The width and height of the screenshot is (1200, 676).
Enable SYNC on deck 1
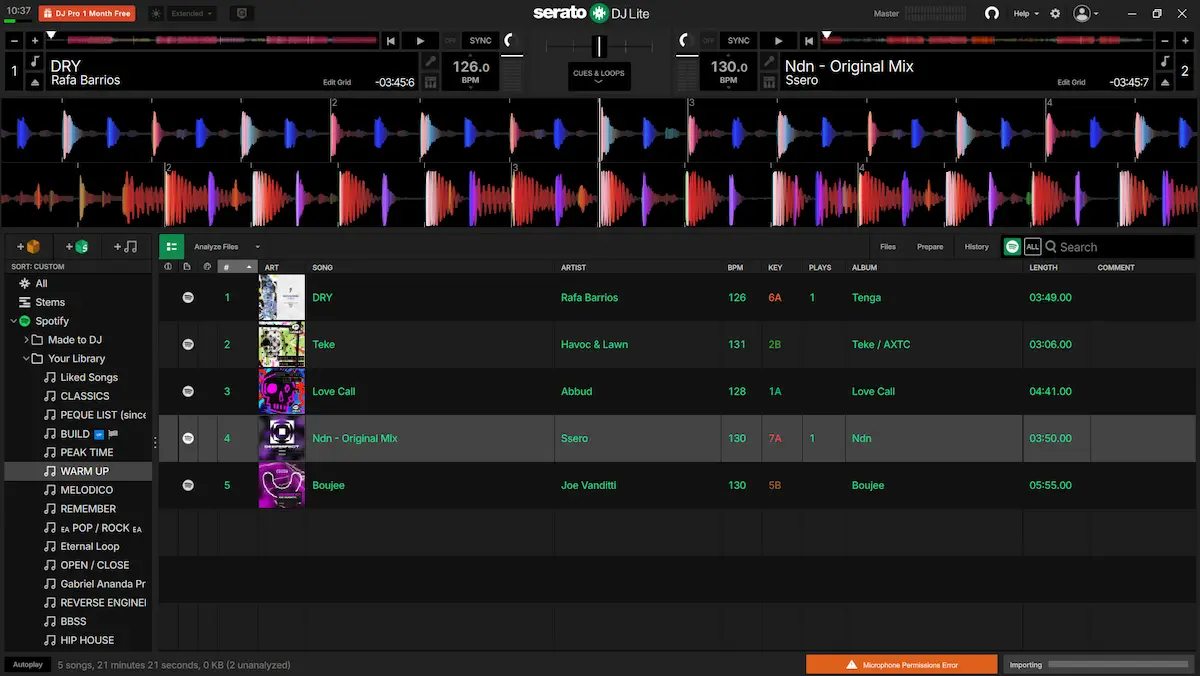(x=481, y=41)
